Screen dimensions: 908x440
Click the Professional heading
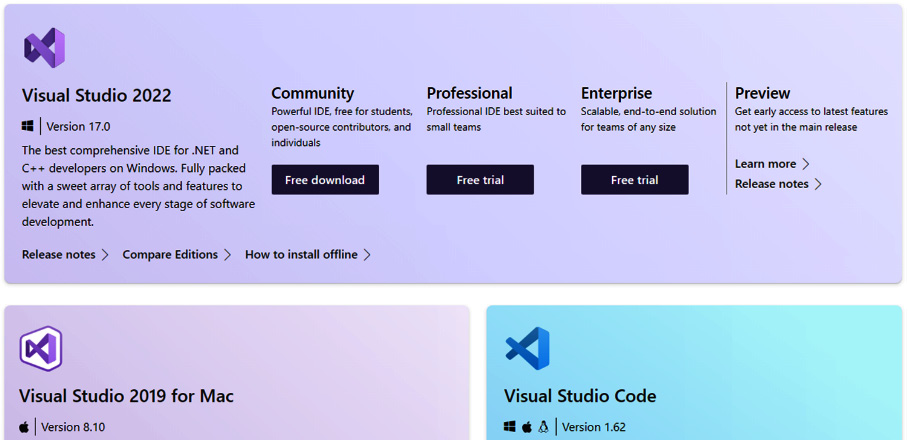pos(470,93)
